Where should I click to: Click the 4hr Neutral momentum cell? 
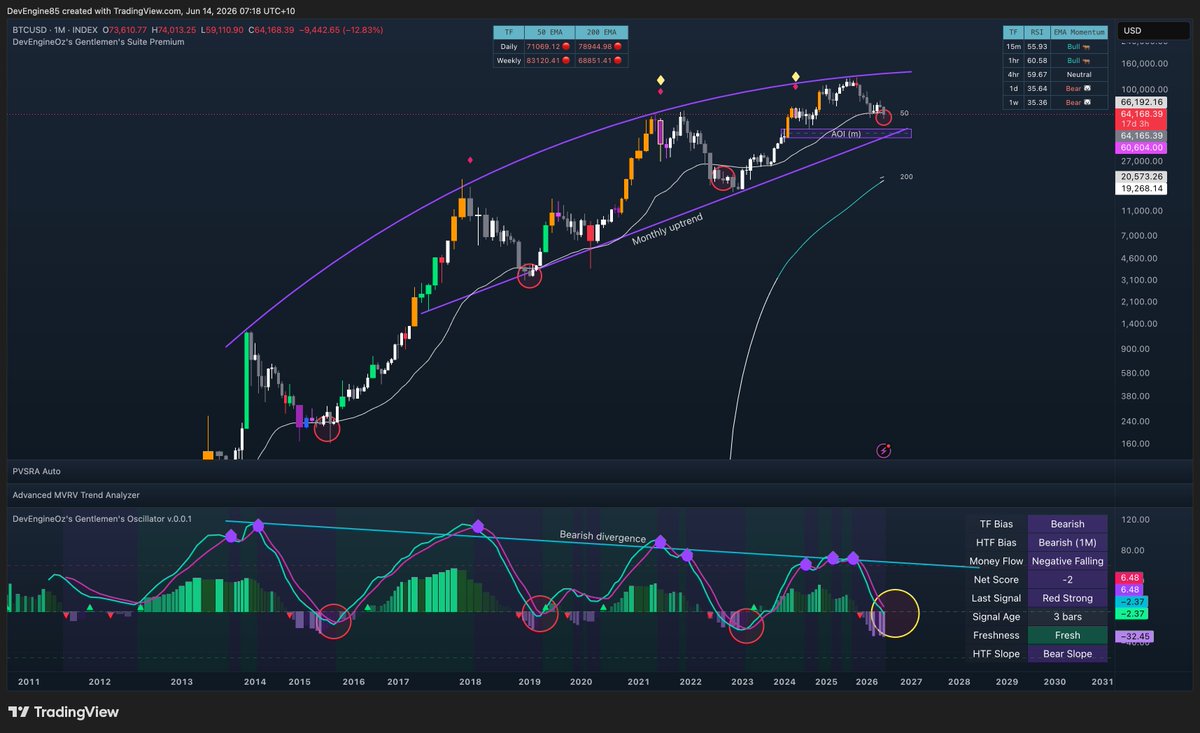(1078, 74)
